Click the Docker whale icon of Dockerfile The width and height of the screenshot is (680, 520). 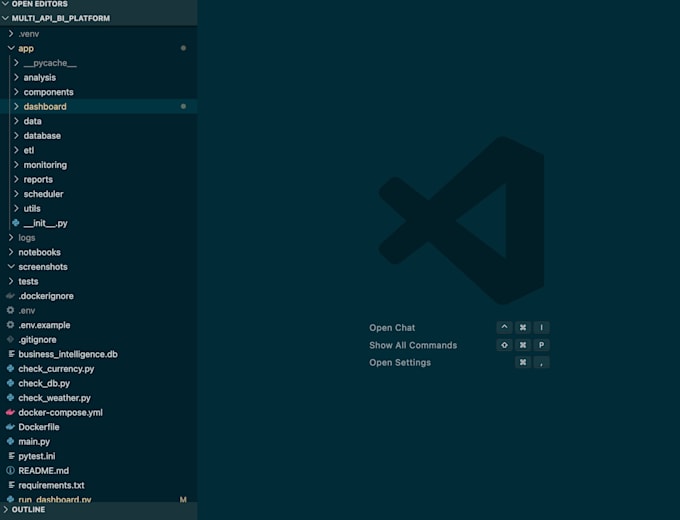(10, 427)
